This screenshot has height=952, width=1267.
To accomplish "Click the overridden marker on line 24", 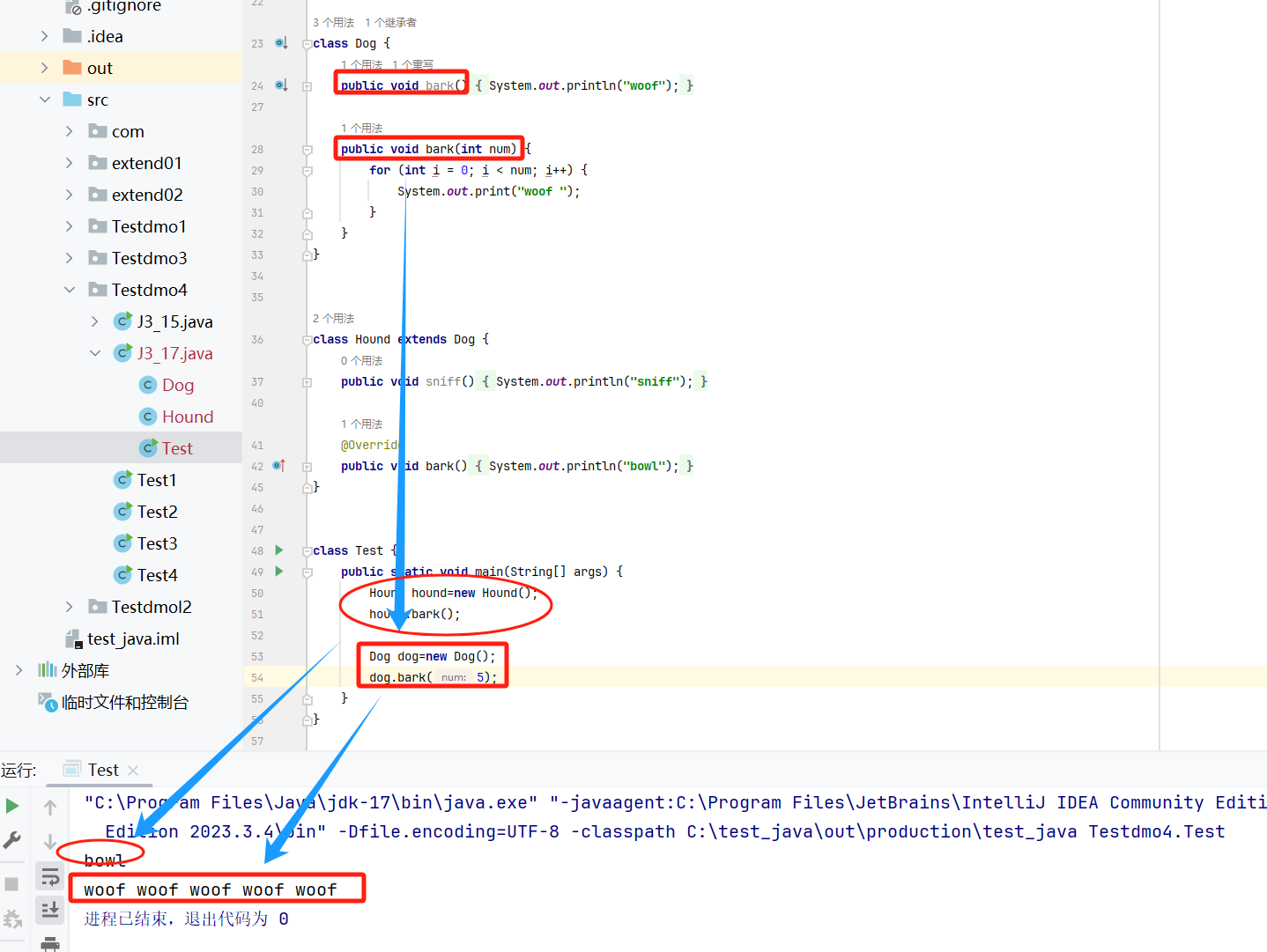I will pos(281,85).
